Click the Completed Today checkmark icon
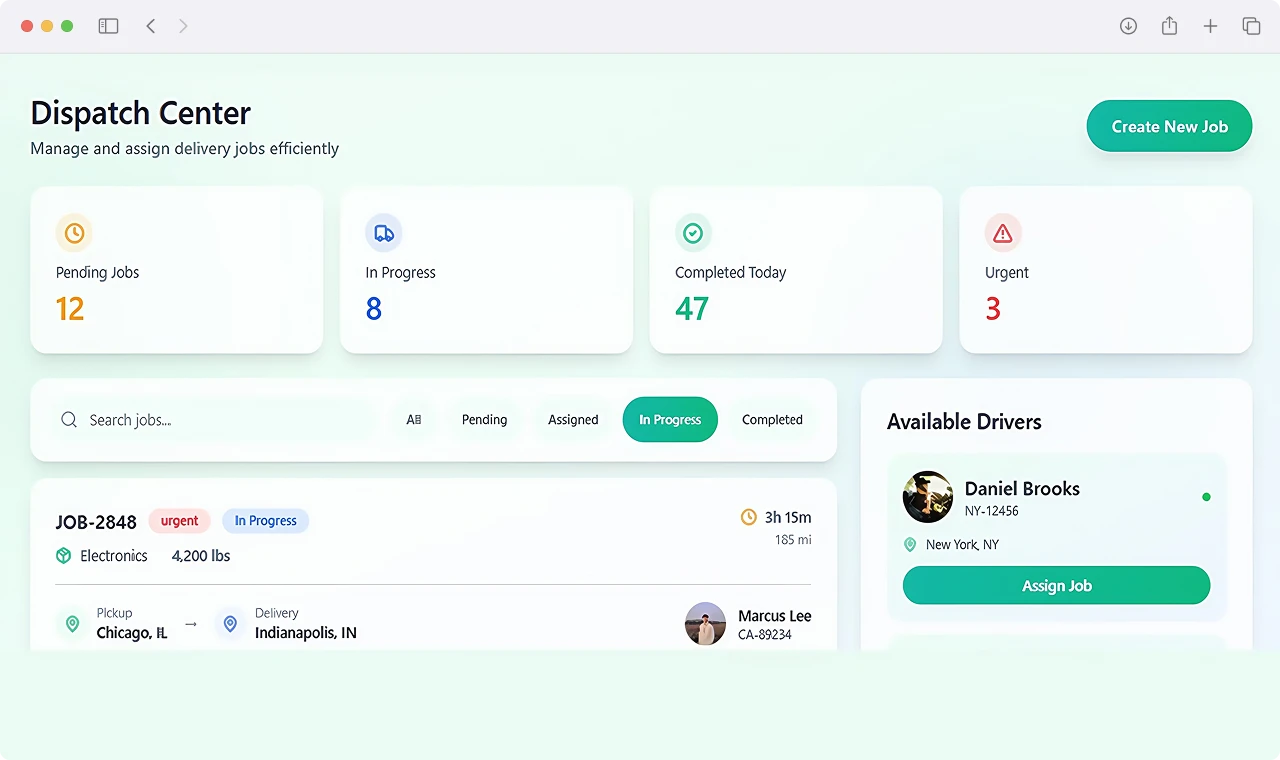The image size is (1280, 760). [693, 233]
